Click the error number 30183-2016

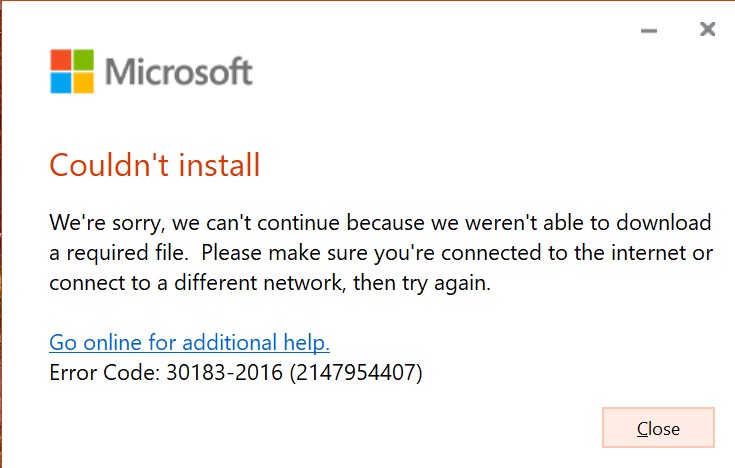pos(225,373)
